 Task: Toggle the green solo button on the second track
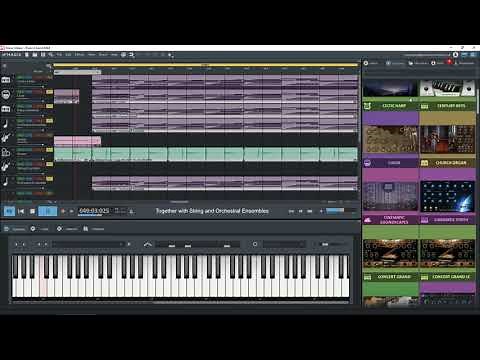click(21, 92)
